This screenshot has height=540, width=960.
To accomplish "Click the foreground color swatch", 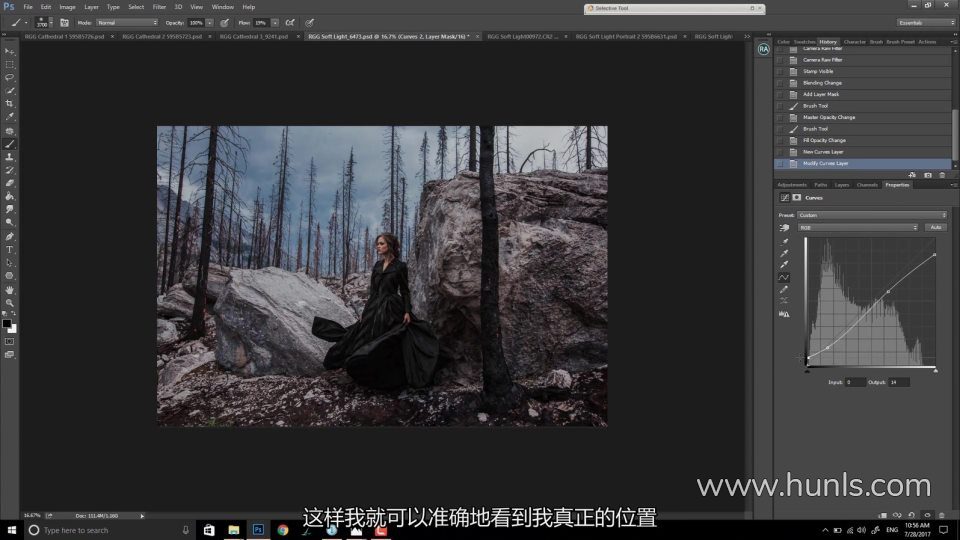I will [7, 323].
